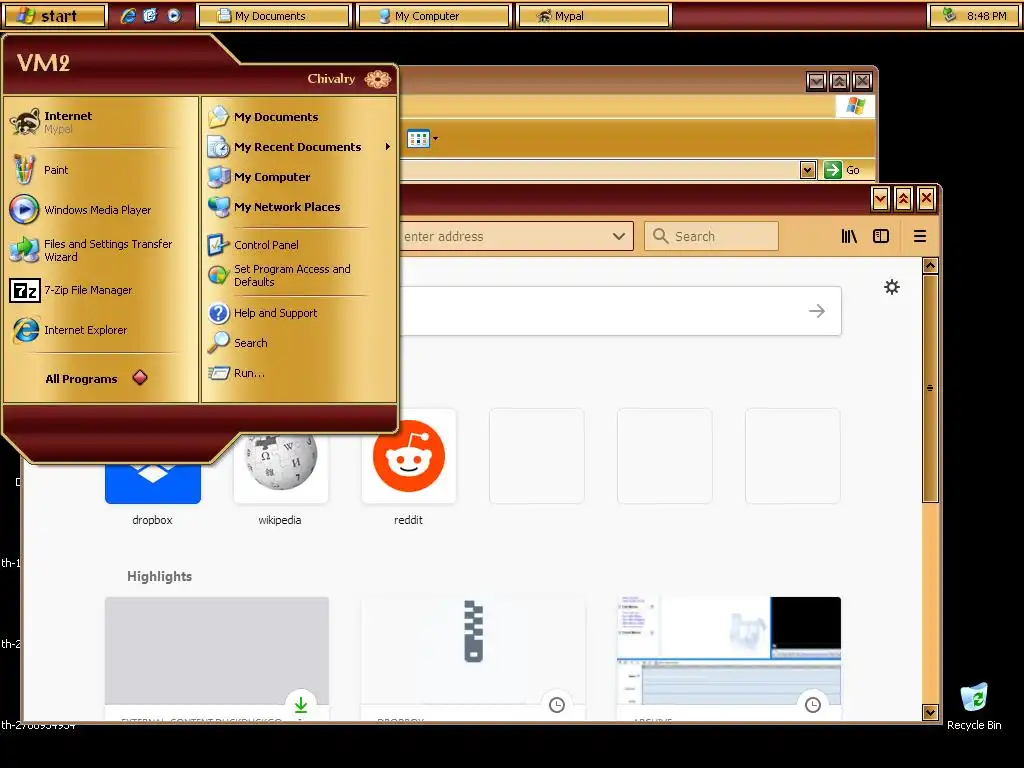The width and height of the screenshot is (1024, 768).
Task: Click Go button in Explorer window
Action: (x=842, y=170)
